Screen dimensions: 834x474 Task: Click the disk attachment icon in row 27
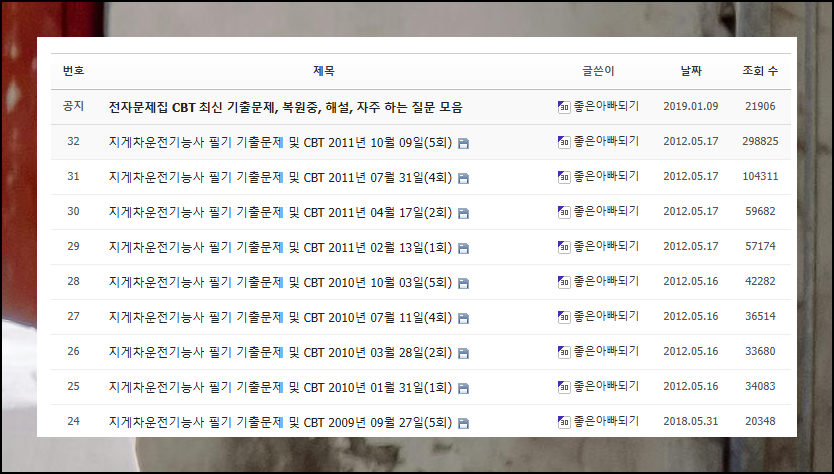coord(463,319)
